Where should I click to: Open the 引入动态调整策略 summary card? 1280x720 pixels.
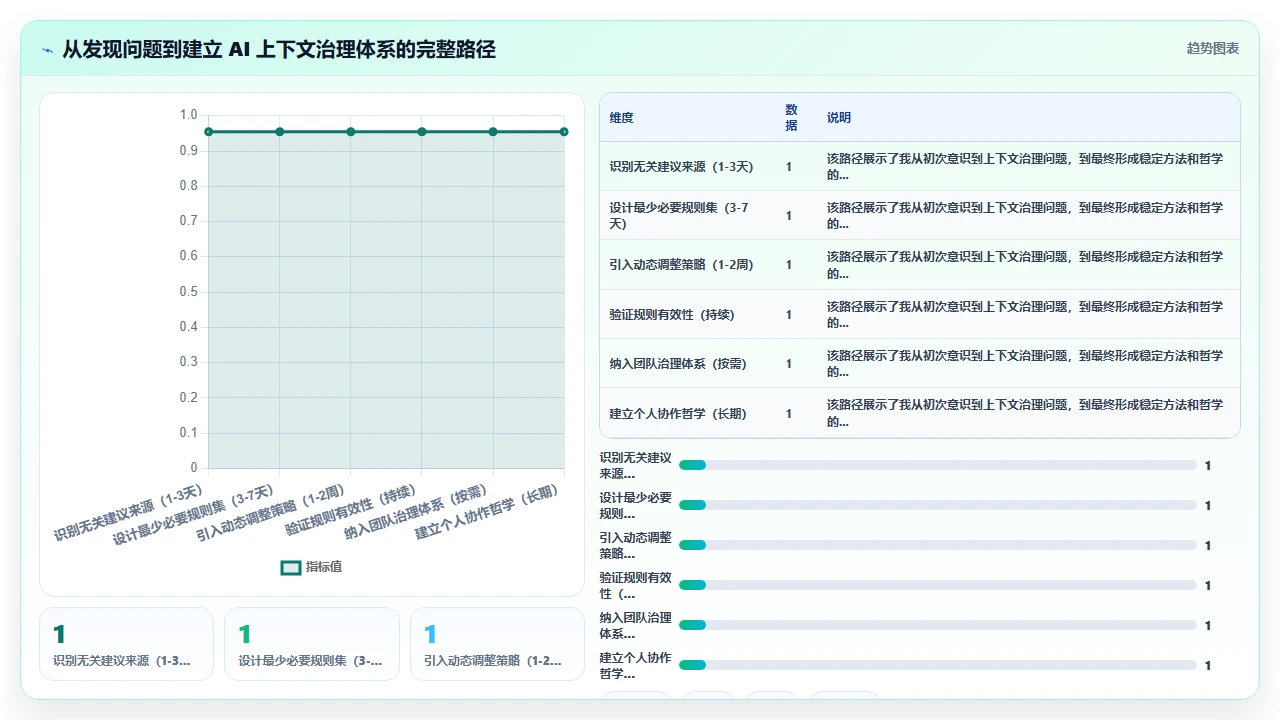[x=497, y=644]
